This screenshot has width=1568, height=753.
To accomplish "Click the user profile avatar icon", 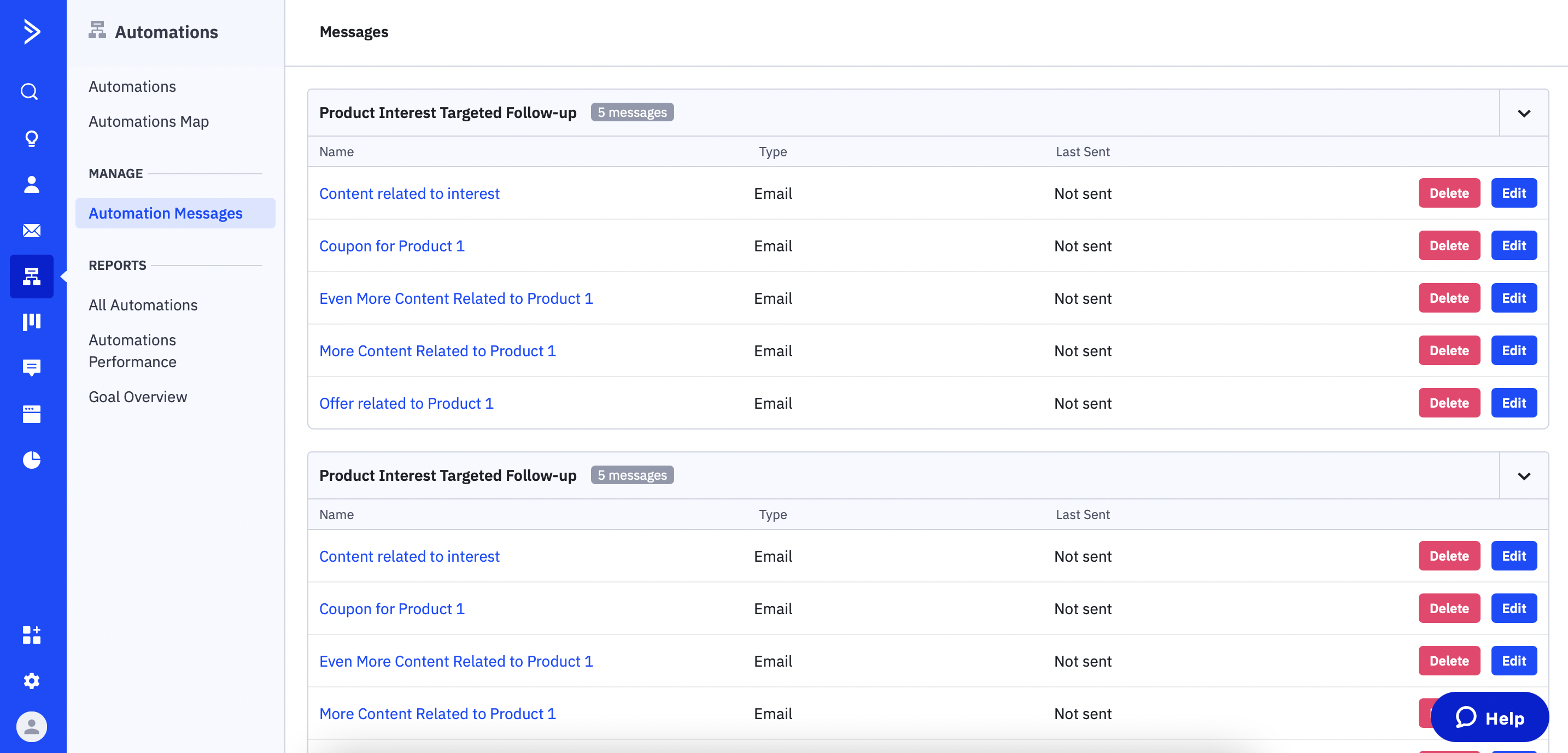I will [x=31, y=726].
